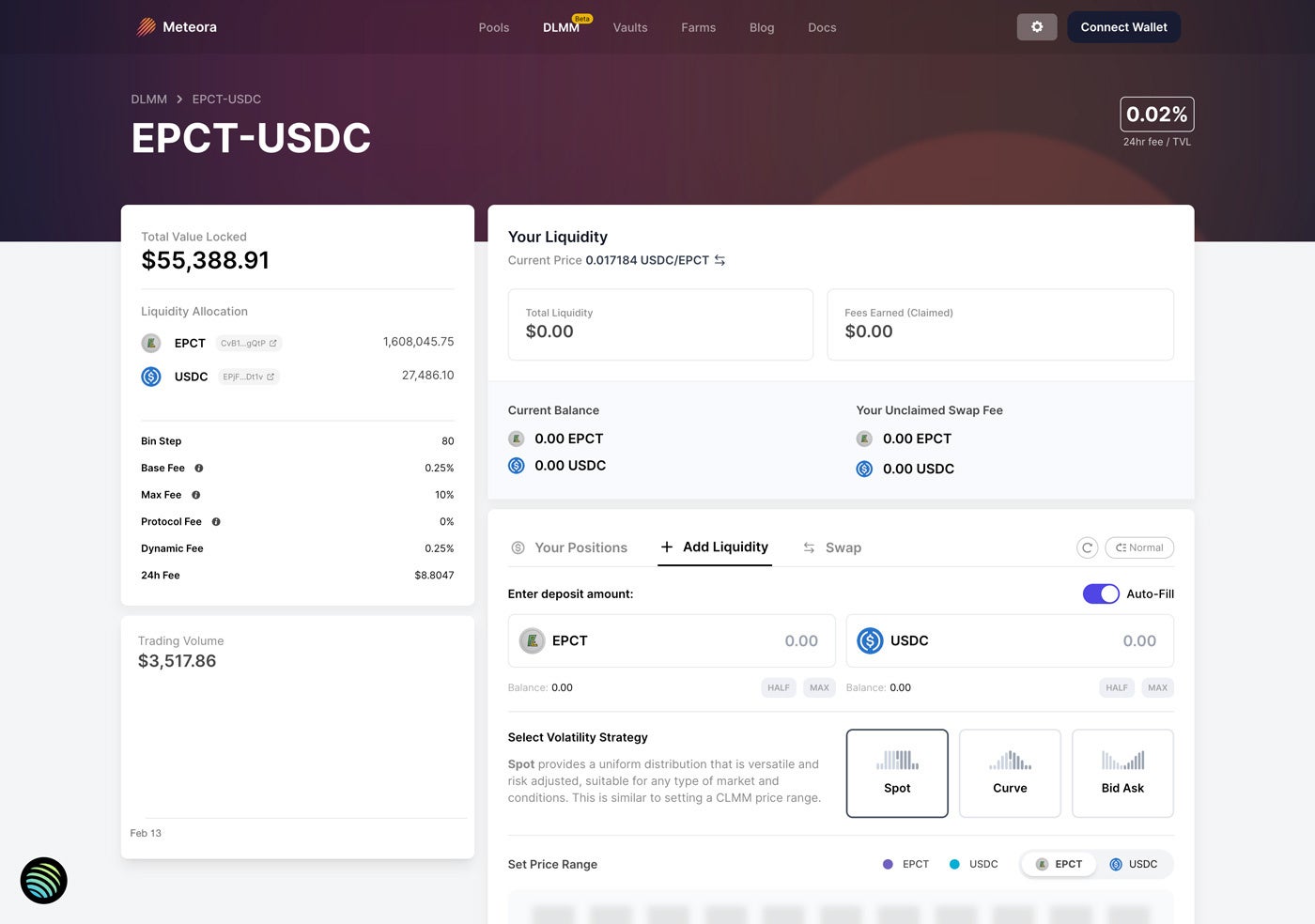Click the Connect Wallet button
Viewport: 1315px width, 924px height.
click(x=1123, y=27)
